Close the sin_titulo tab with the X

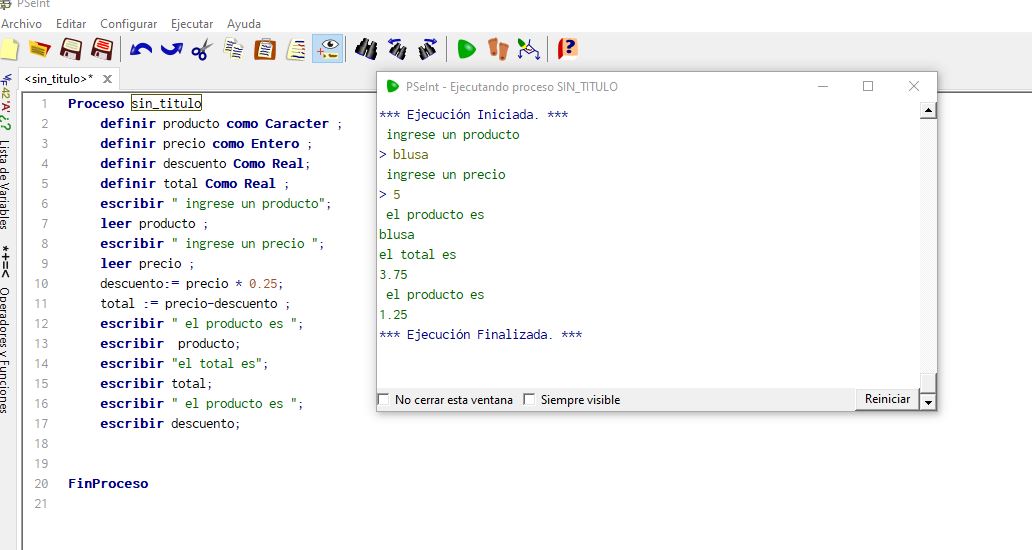[x=107, y=79]
